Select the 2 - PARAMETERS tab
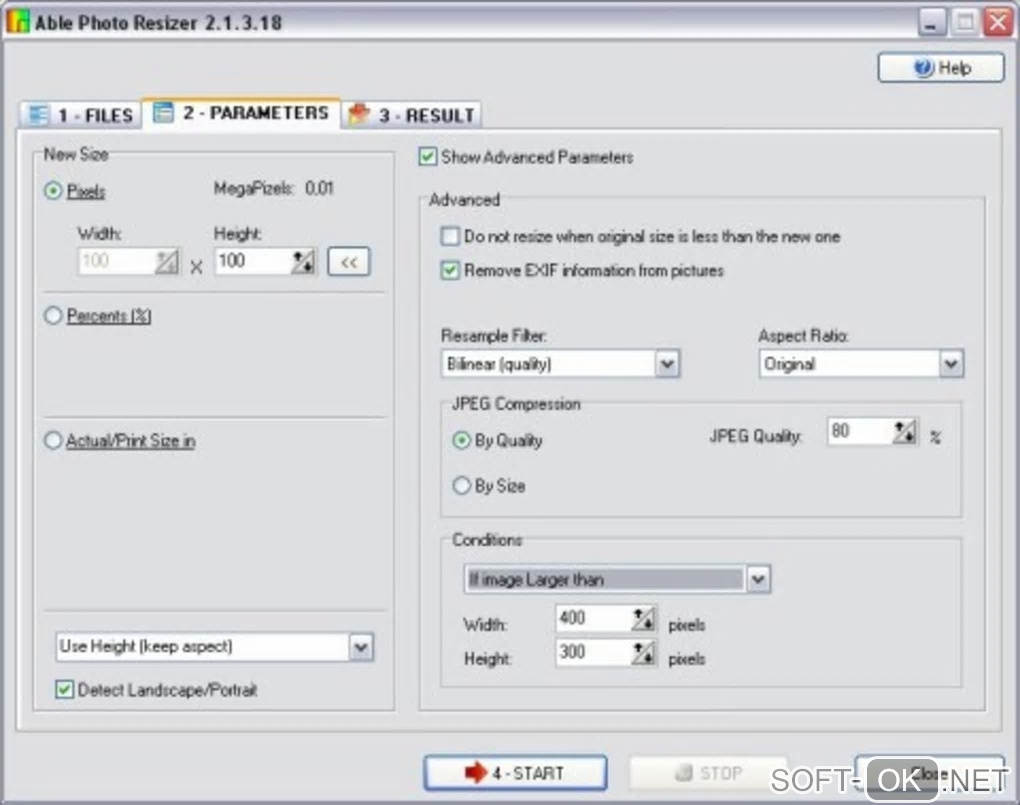 pyautogui.click(x=241, y=113)
